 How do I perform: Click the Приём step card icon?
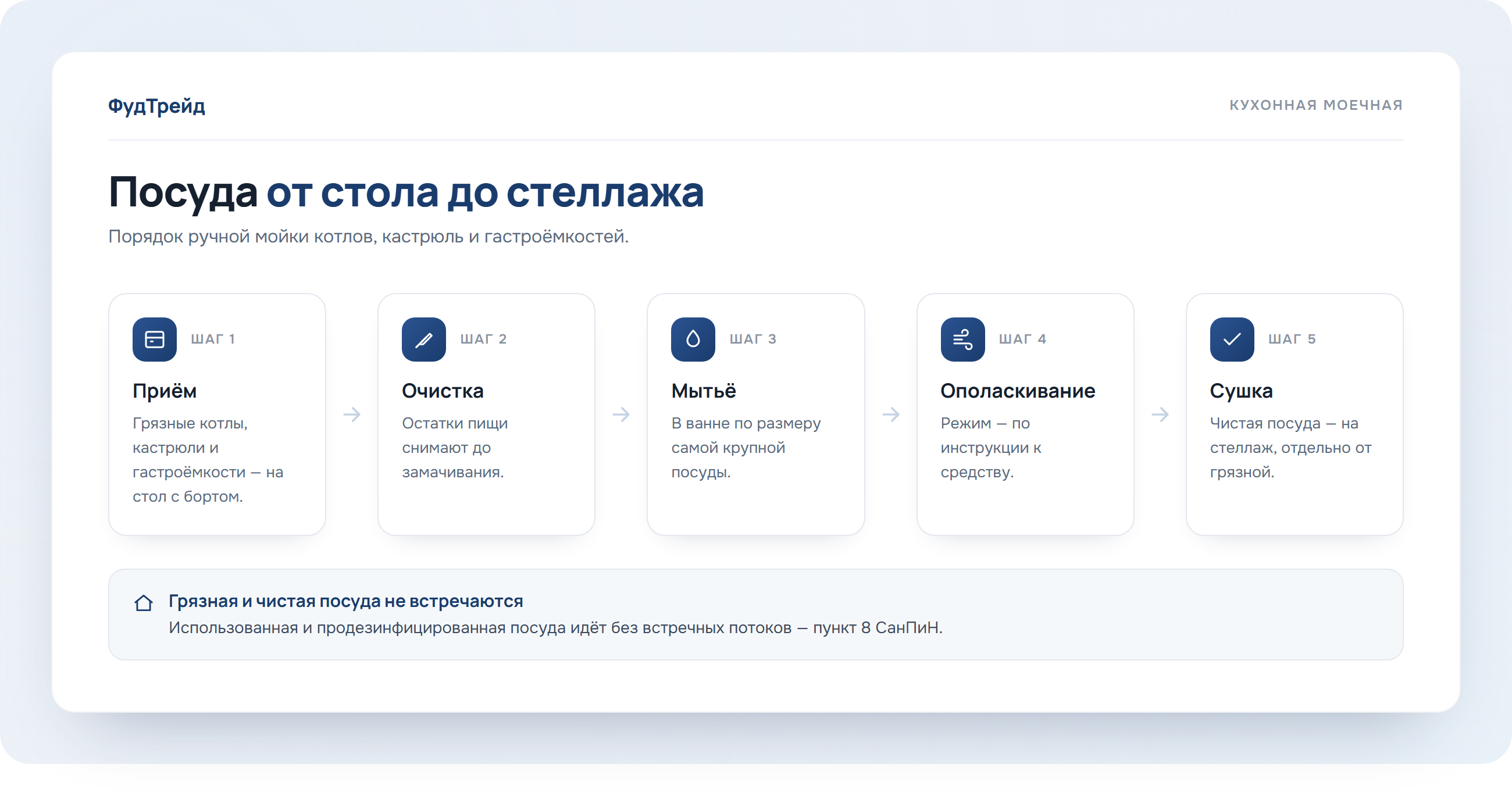[154, 340]
